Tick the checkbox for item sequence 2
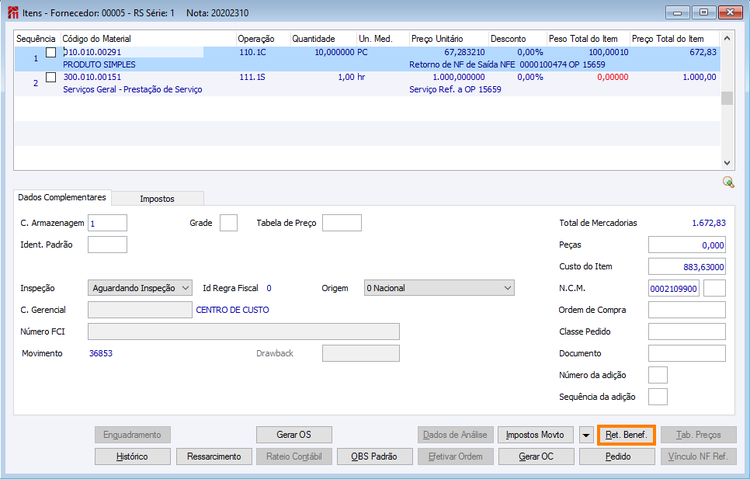Image resolution: width=750 pixels, height=479 pixels. tap(51, 77)
